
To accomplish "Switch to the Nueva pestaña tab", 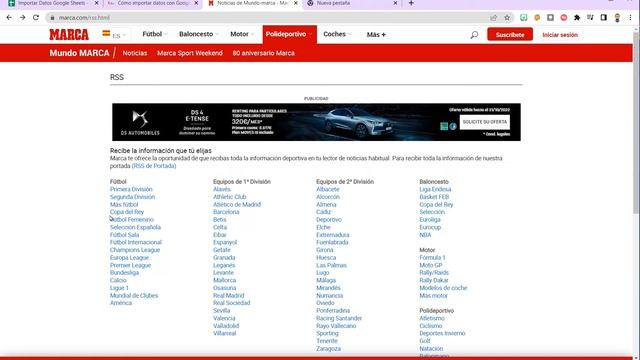I will coord(352,3).
